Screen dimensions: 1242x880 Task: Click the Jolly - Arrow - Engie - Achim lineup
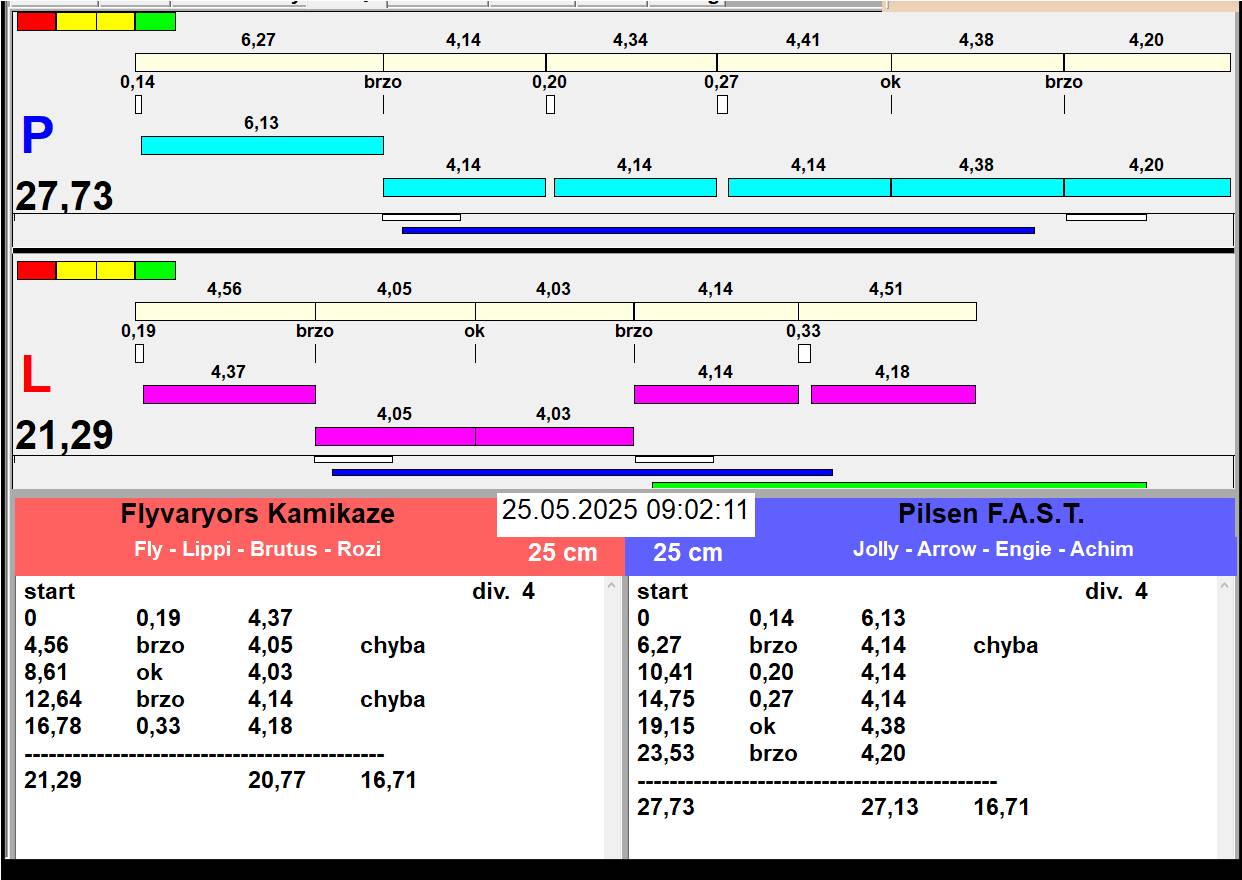[x=993, y=549]
